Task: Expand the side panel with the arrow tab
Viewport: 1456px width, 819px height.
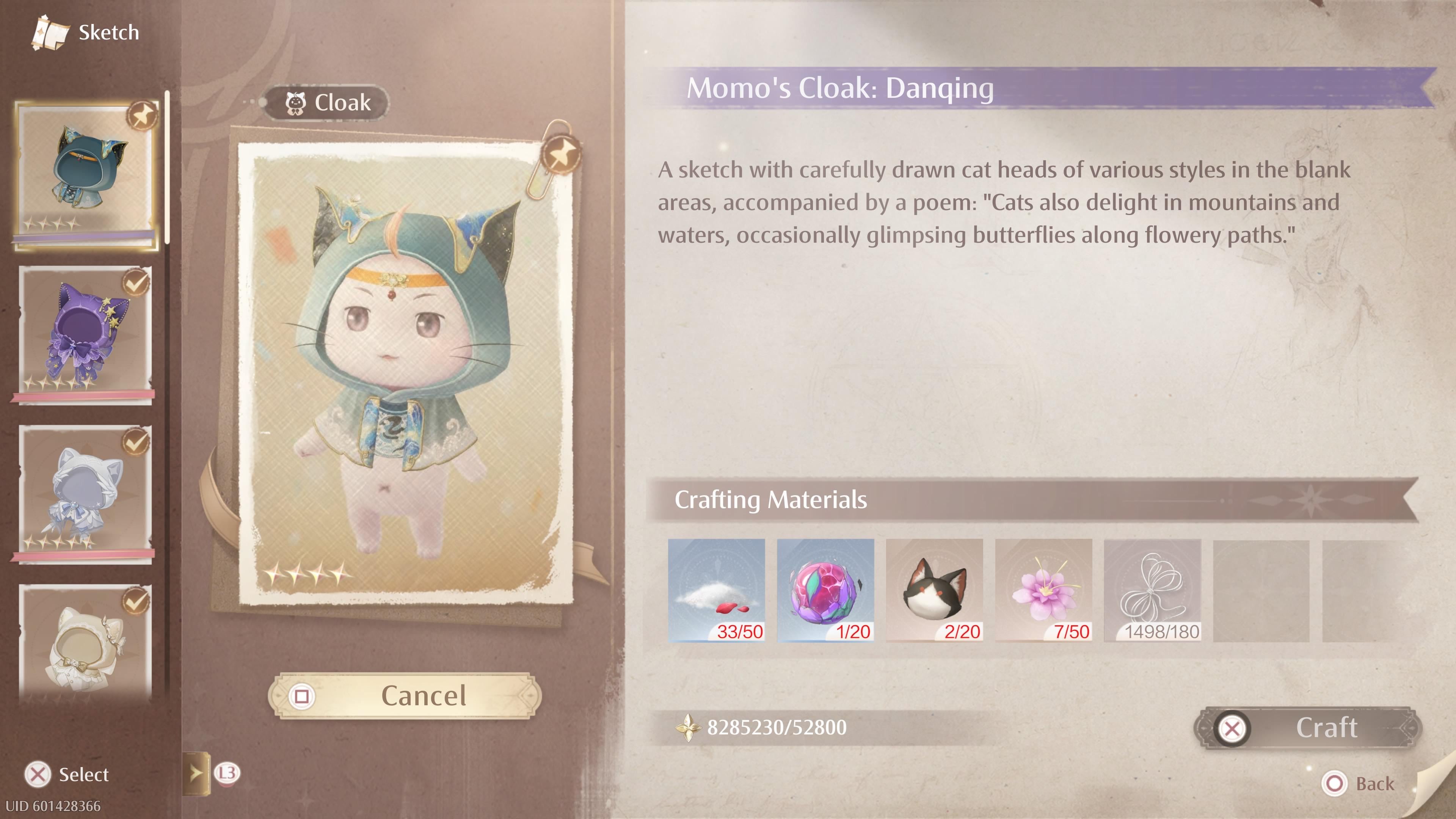Action: tap(196, 773)
